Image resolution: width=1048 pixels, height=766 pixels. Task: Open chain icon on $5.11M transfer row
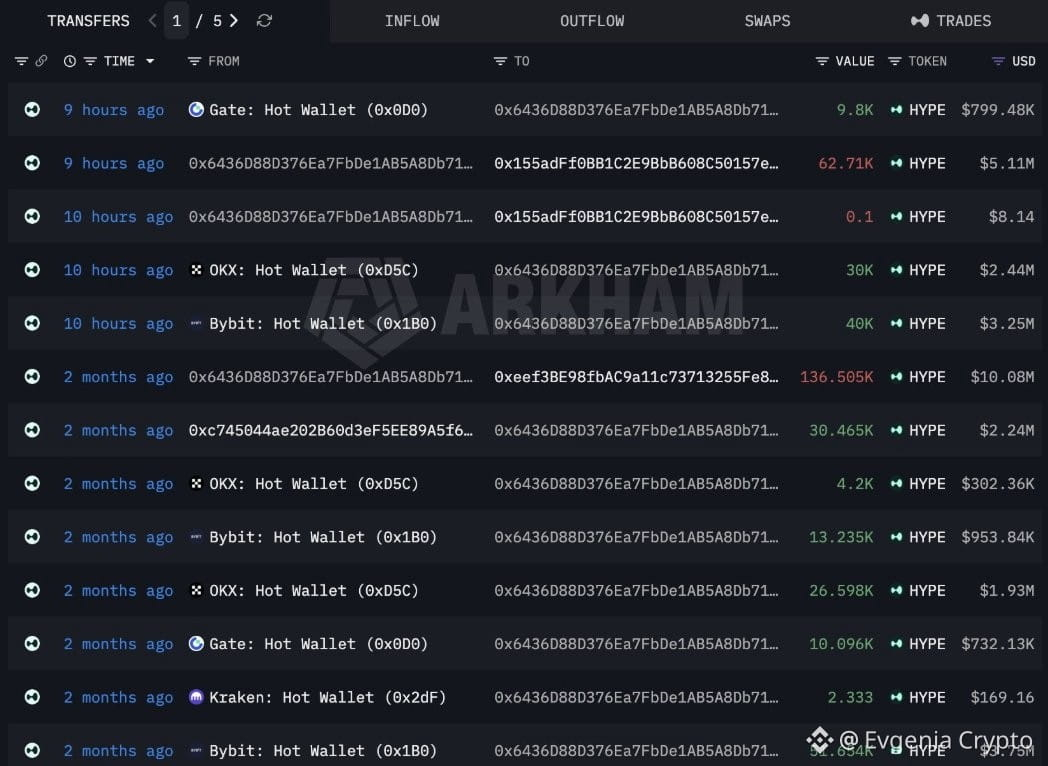32,163
